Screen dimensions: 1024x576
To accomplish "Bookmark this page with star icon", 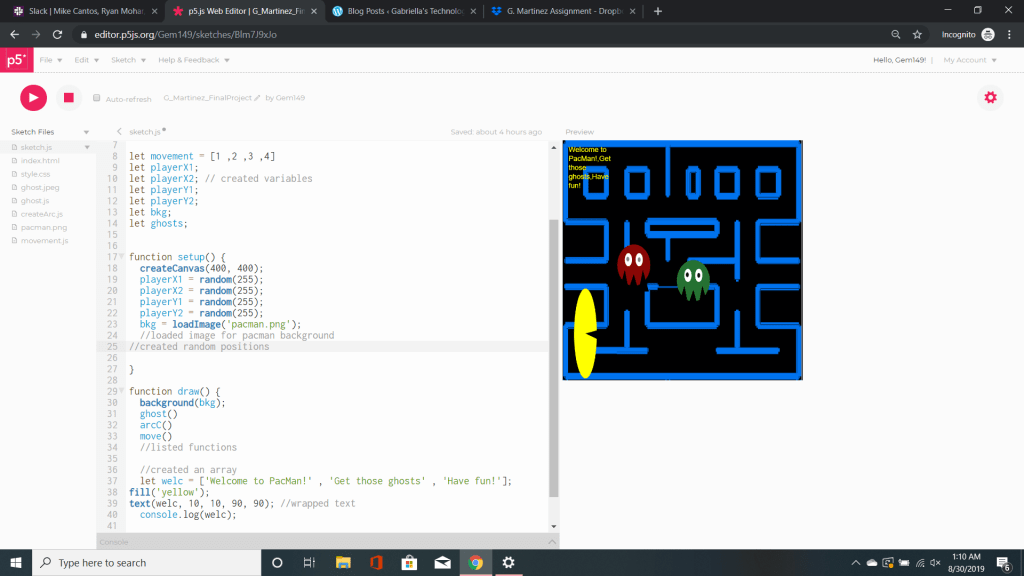I will click(917, 34).
